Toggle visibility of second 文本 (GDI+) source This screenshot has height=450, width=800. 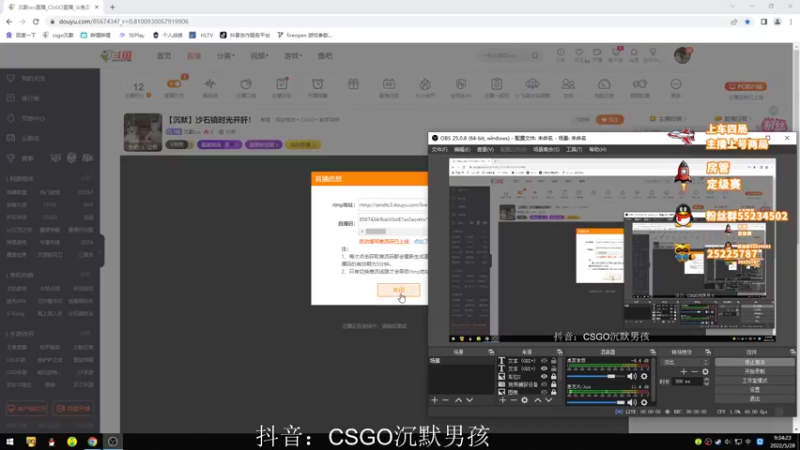544,368
